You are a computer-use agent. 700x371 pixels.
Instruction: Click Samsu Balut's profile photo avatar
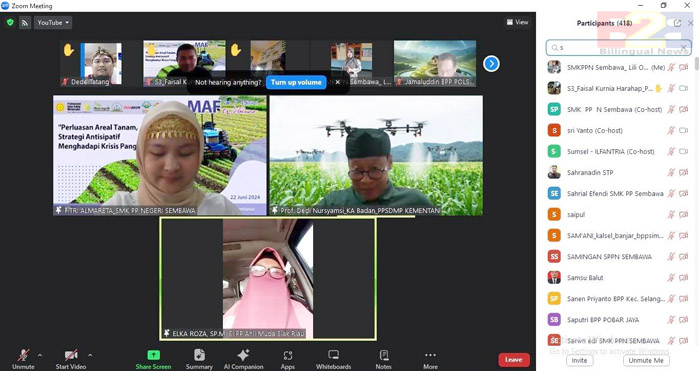click(x=554, y=277)
